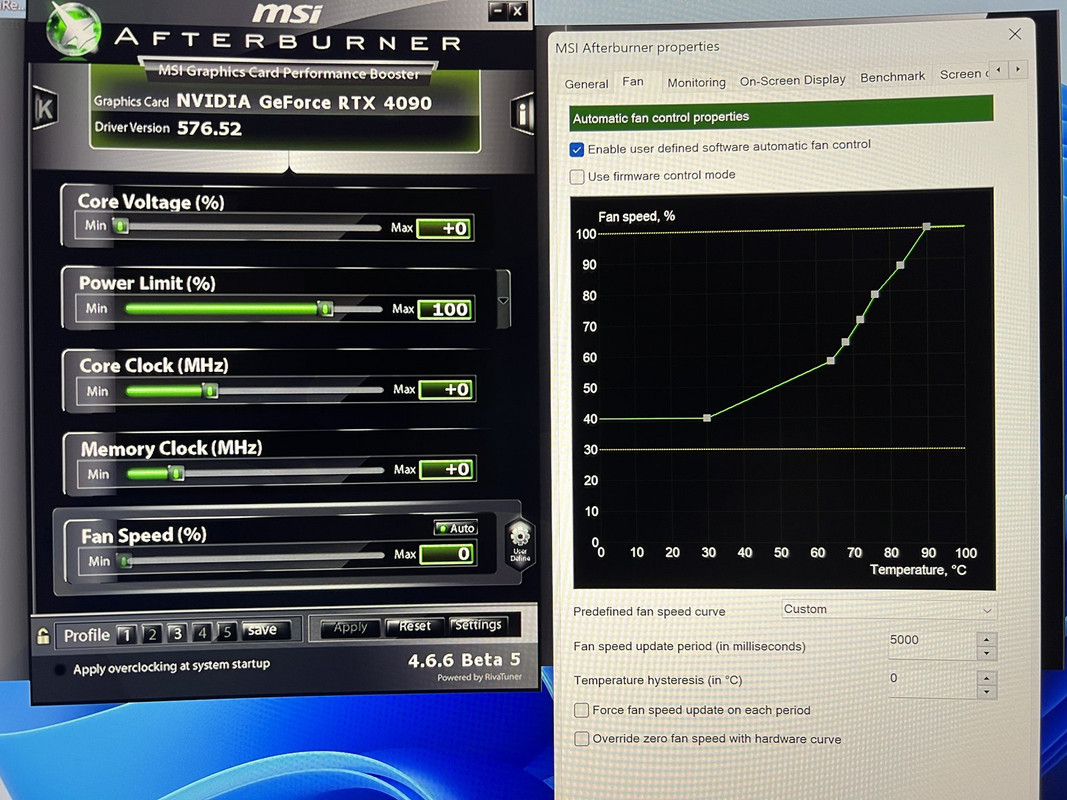Decrease fan speed update period with down arrow

tap(986, 654)
